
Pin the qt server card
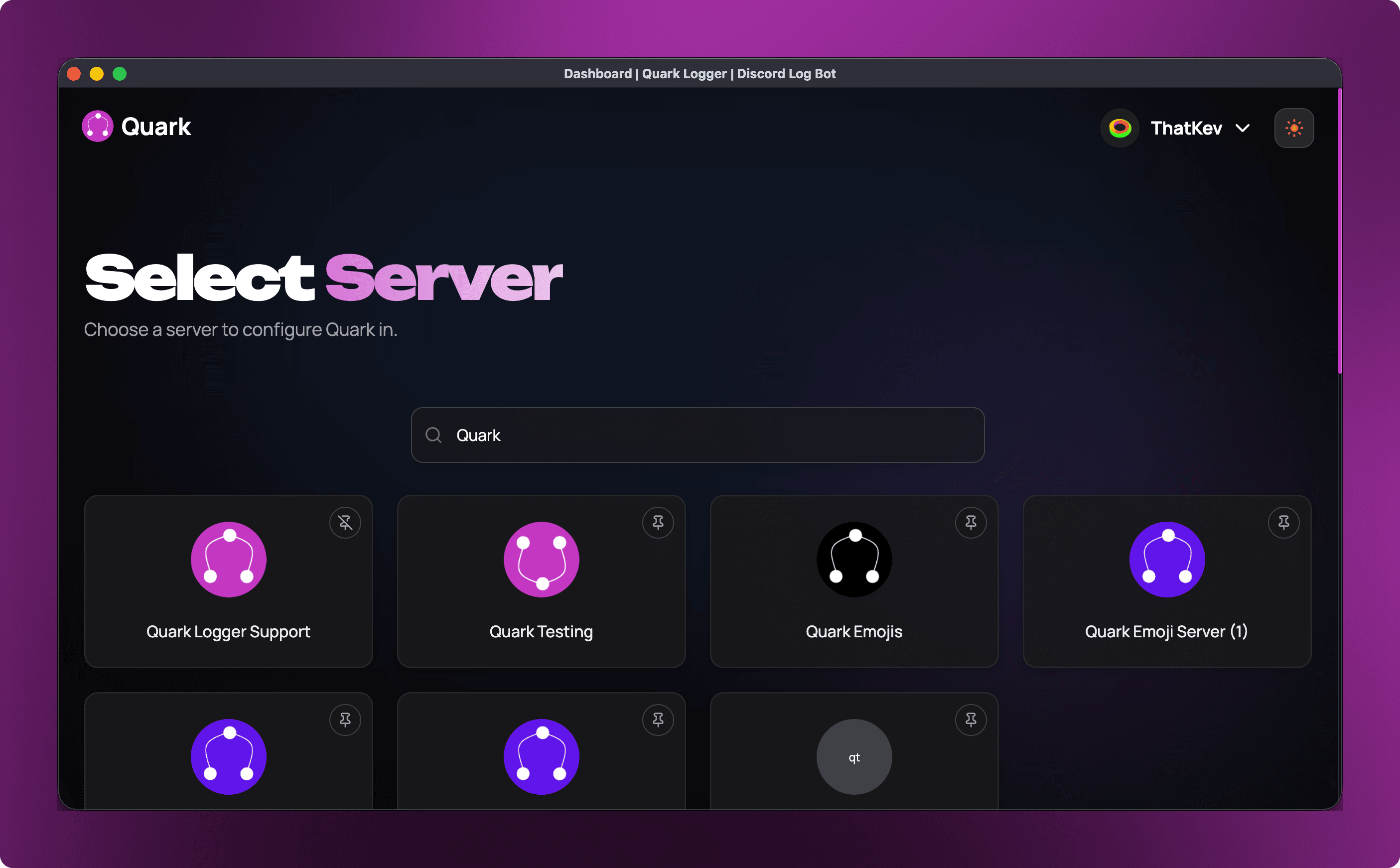(x=971, y=720)
